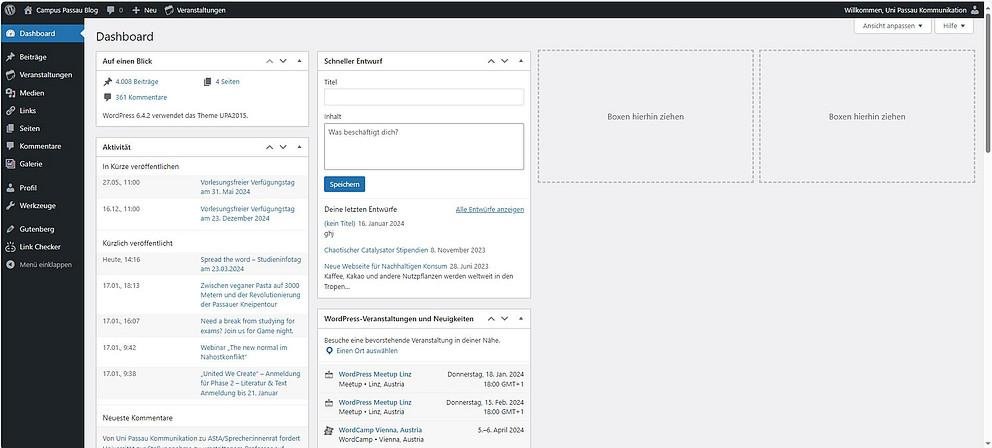Click the Speichern button
This screenshot has height=448, width=992.
[344, 184]
